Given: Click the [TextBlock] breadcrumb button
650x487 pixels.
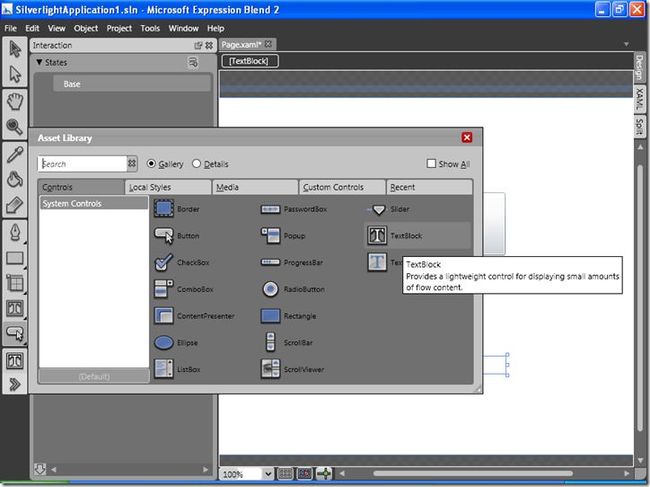Looking at the screenshot, I should [250, 61].
